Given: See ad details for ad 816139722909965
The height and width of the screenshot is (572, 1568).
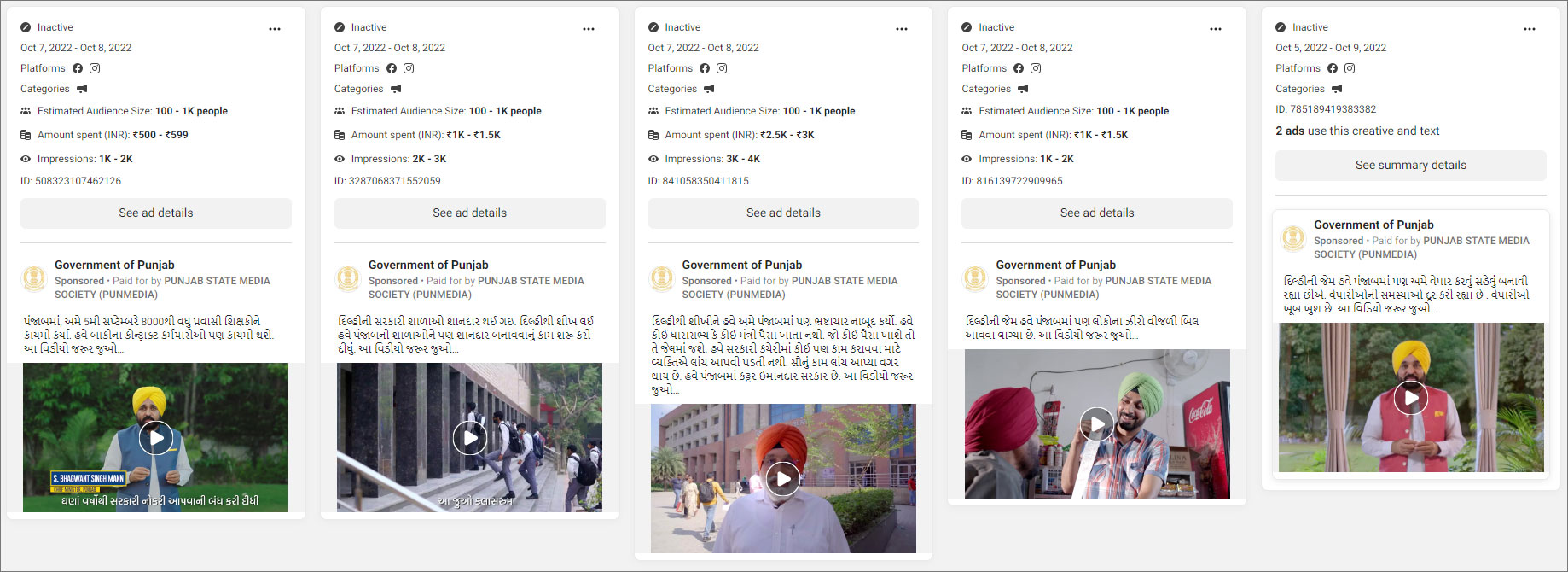Looking at the screenshot, I should pos(1096,213).
